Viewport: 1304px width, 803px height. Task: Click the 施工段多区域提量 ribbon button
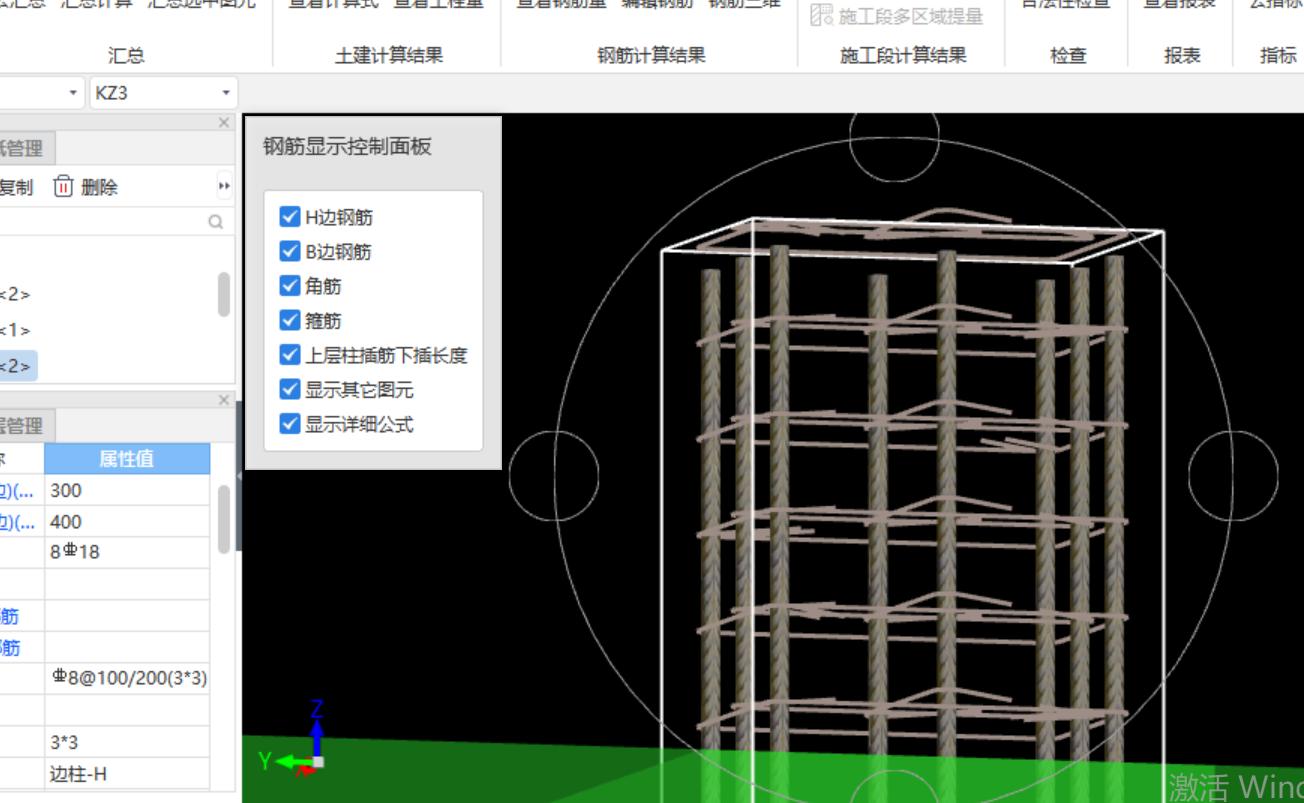coord(897,15)
